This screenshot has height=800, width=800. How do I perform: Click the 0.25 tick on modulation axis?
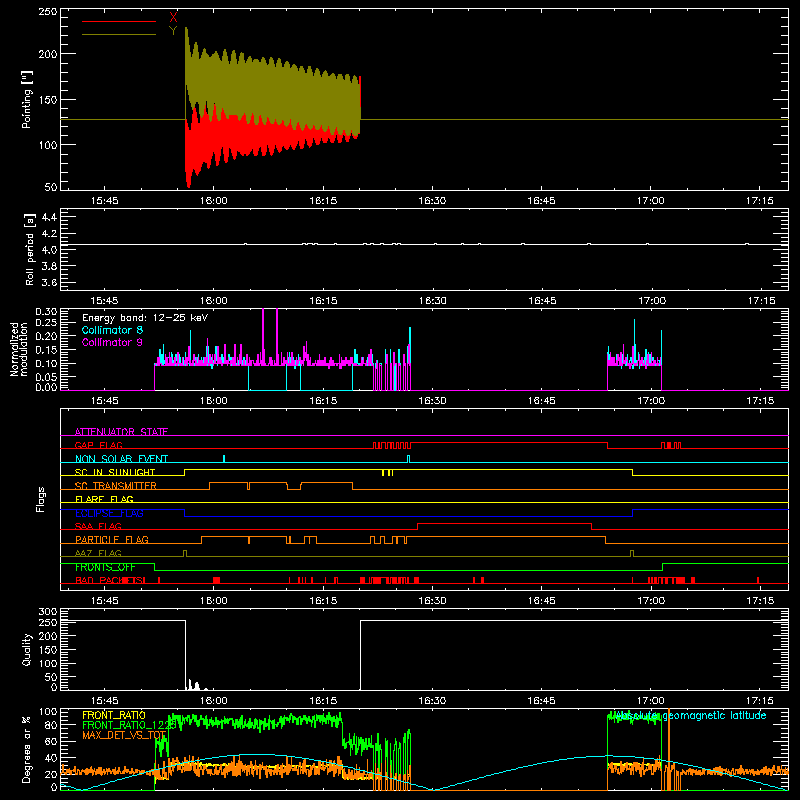click(x=46, y=322)
